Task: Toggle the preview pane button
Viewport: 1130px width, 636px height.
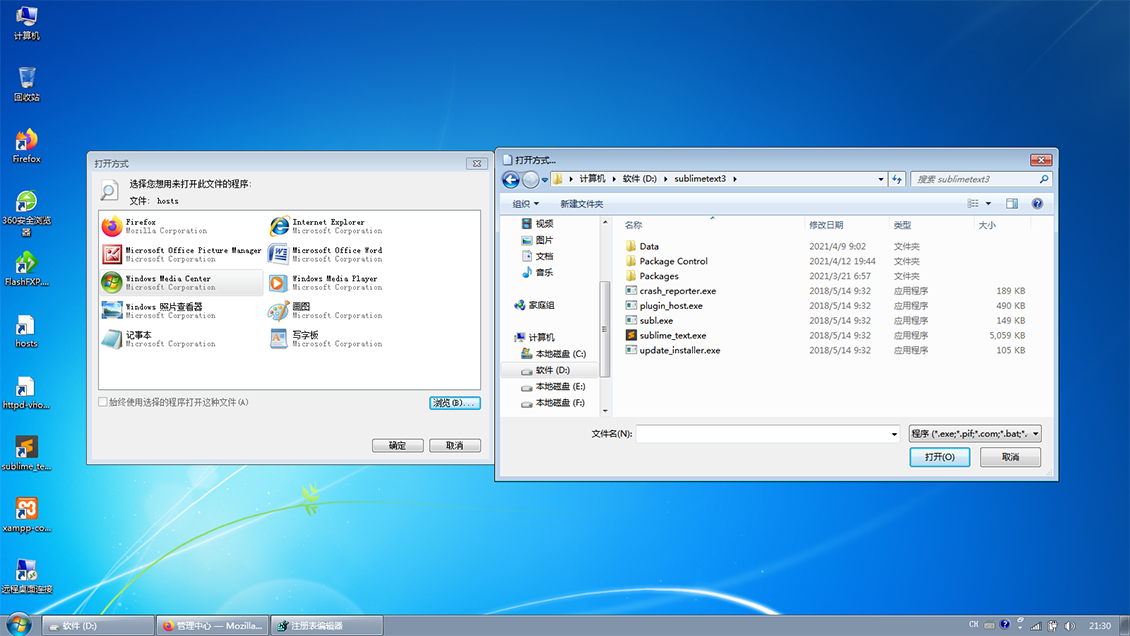Action: pyautogui.click(x=1012, y=204)
